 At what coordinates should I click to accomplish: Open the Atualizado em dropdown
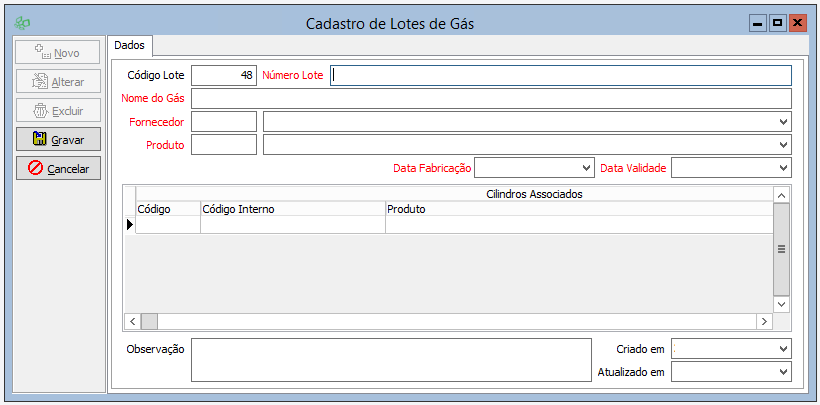[x=782, y=372]
